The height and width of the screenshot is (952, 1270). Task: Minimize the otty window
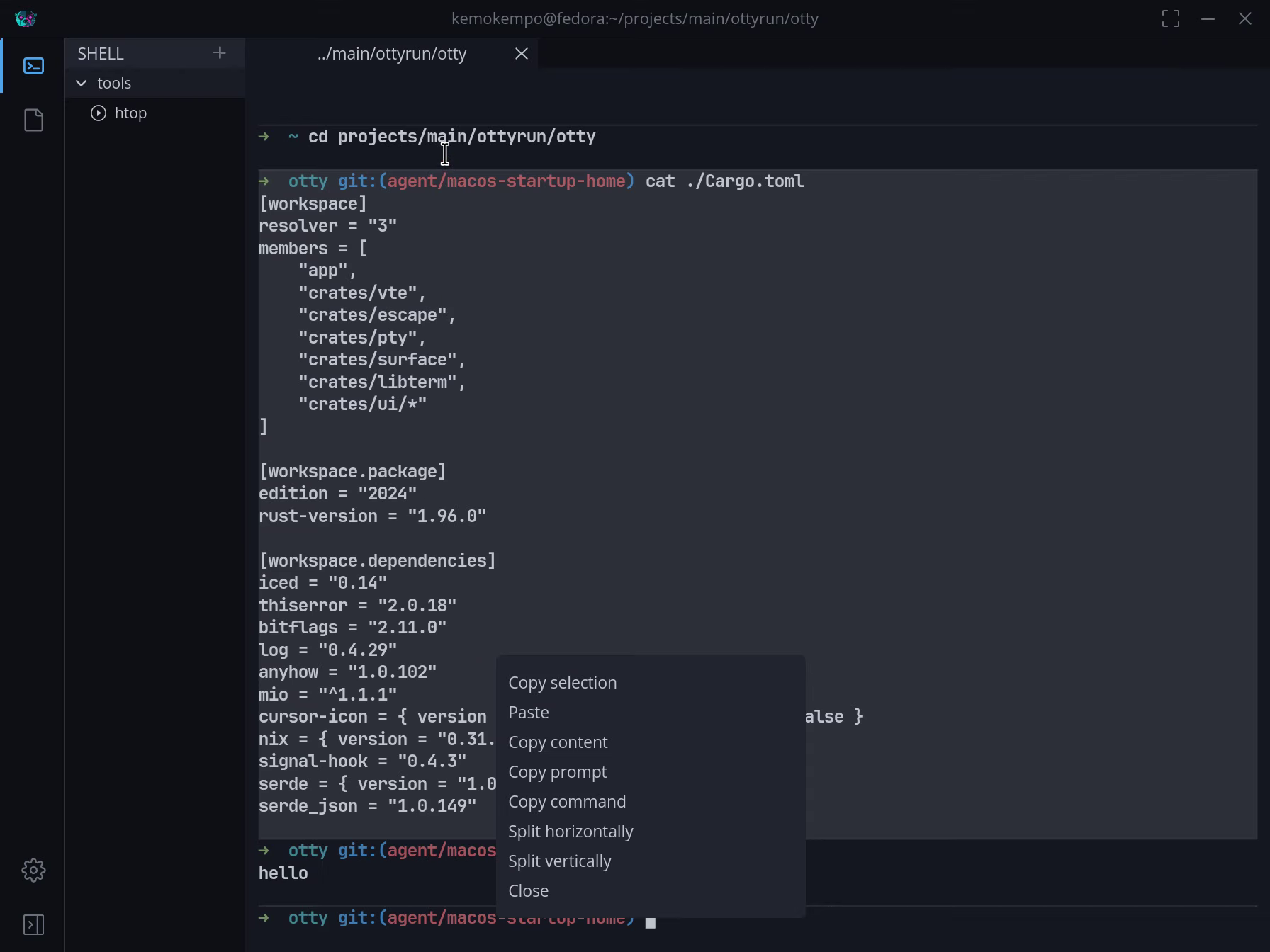coord(1208,18)
